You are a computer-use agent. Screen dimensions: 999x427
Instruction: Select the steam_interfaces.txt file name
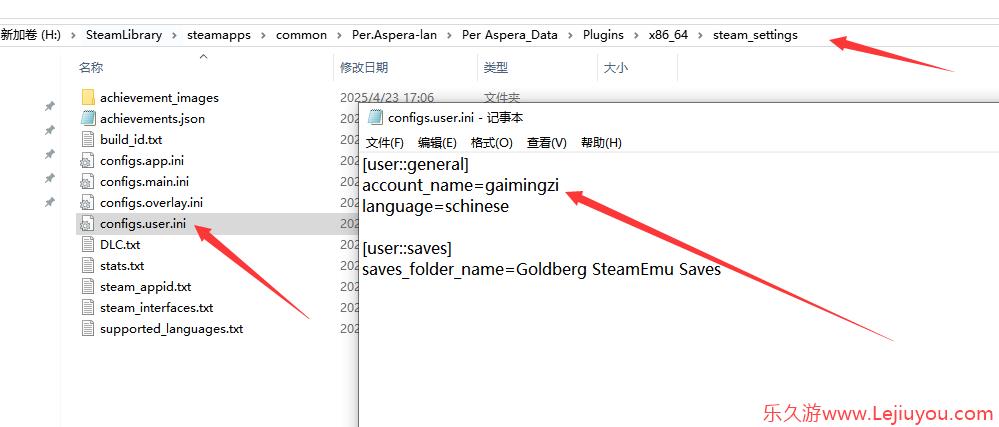tap(157, 308)
